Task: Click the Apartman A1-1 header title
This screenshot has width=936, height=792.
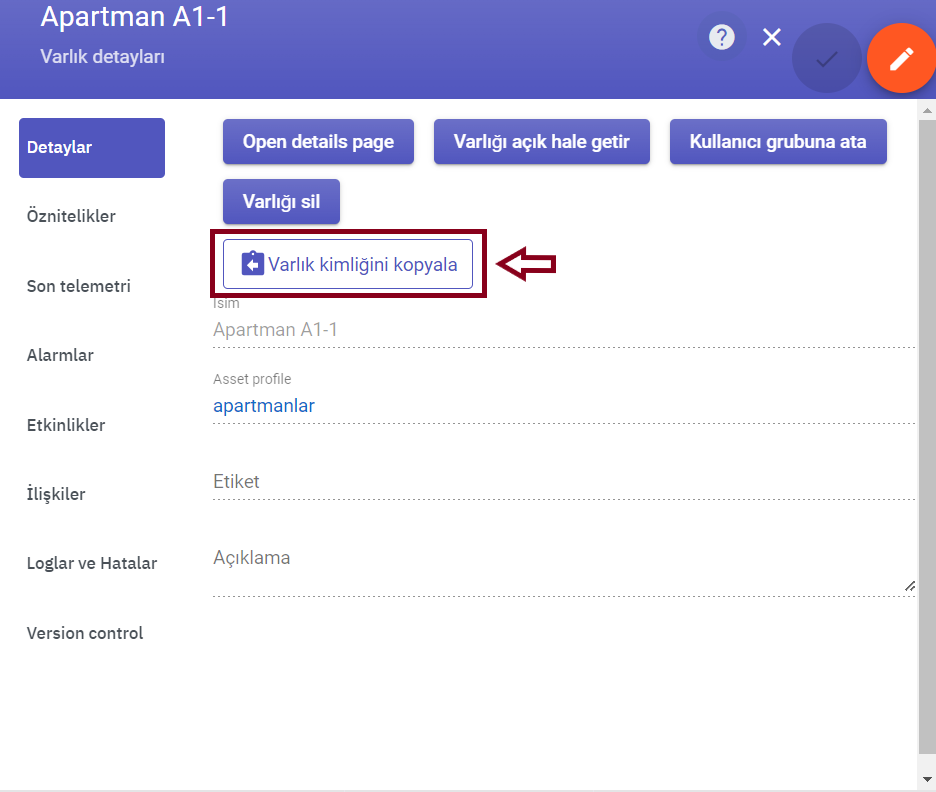Action: tap(134, 16)
